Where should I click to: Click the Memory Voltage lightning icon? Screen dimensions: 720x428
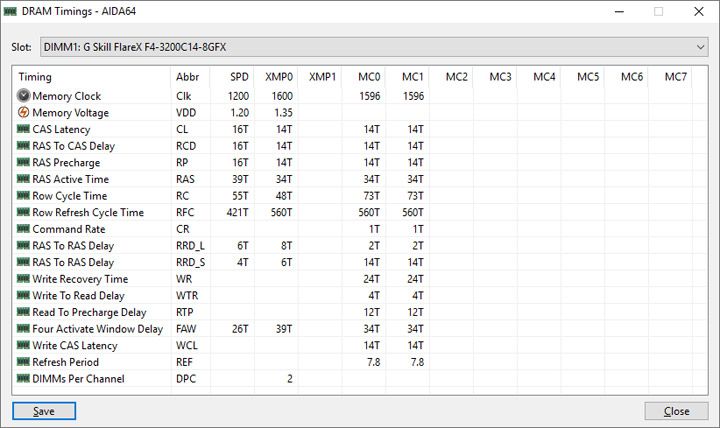[x=23, y=112]
